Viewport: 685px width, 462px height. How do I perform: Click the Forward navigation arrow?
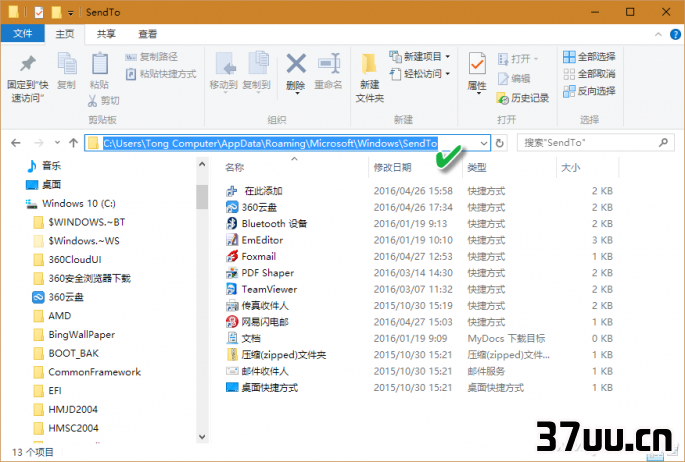39,143
